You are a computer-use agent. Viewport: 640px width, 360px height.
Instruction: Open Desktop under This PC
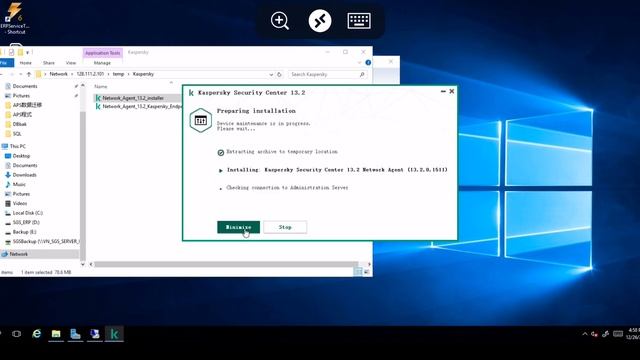[21, 156]
